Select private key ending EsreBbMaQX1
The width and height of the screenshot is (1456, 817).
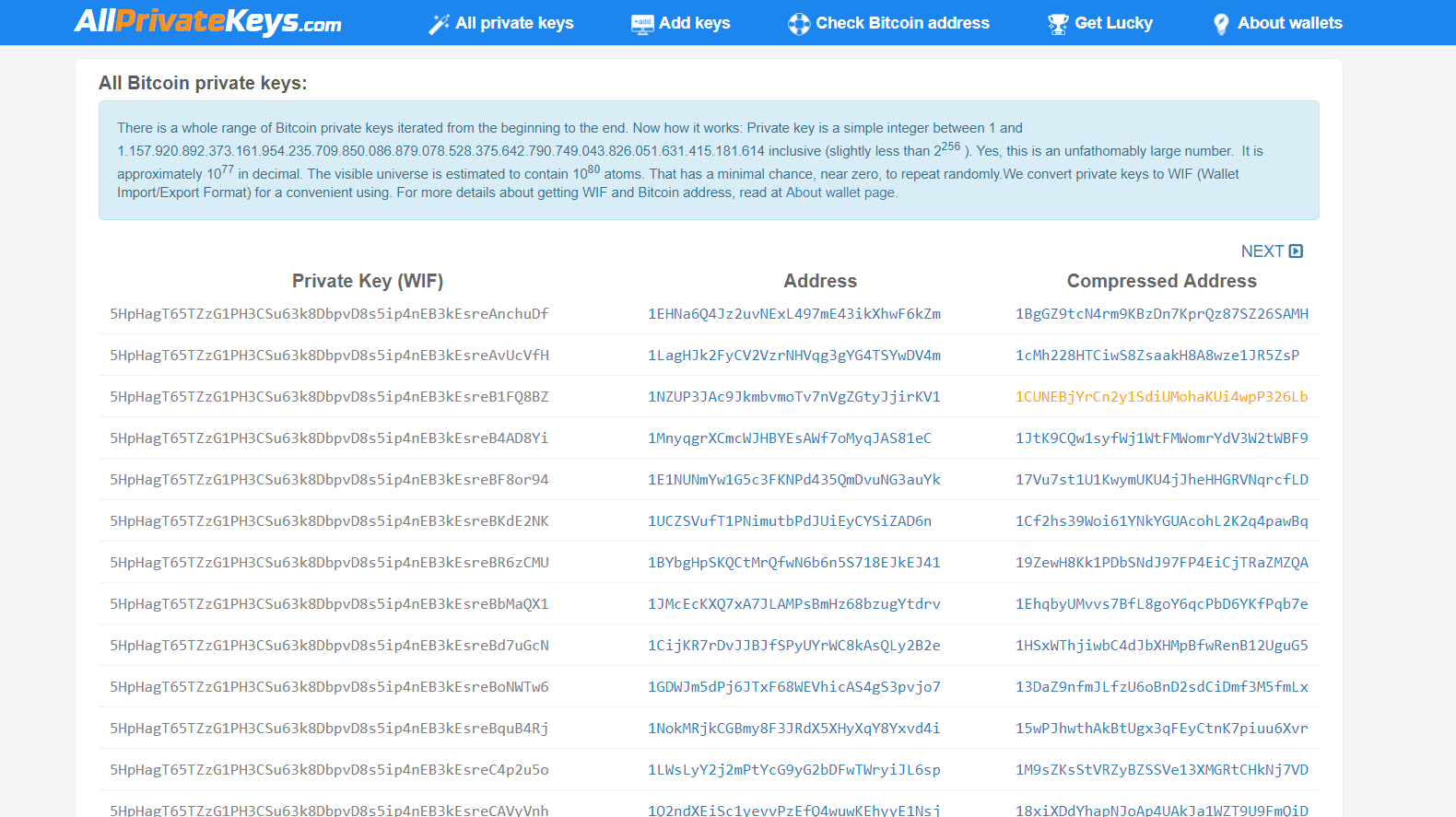[x=329, y=604]
